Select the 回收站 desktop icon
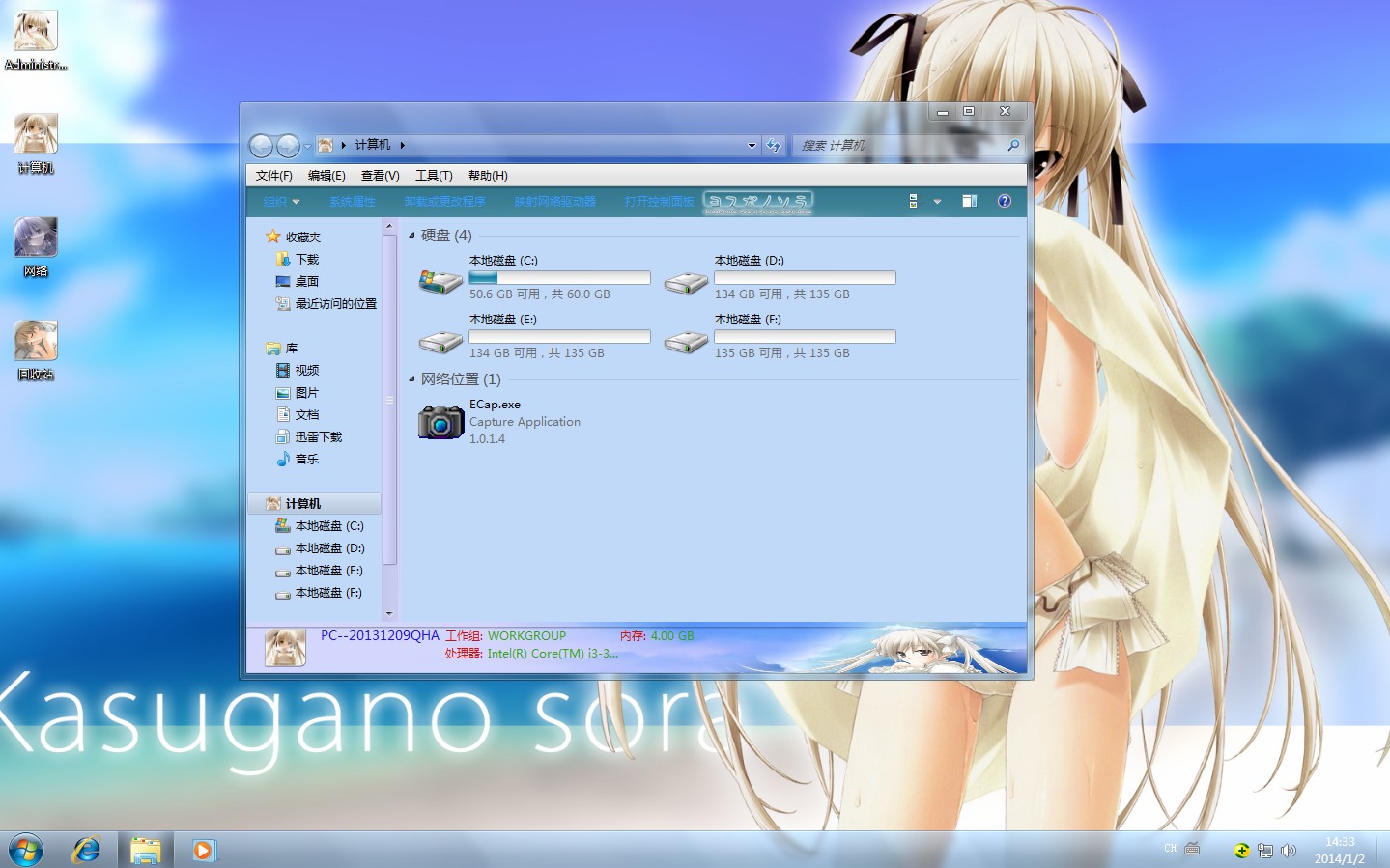 tap(36, 350)
